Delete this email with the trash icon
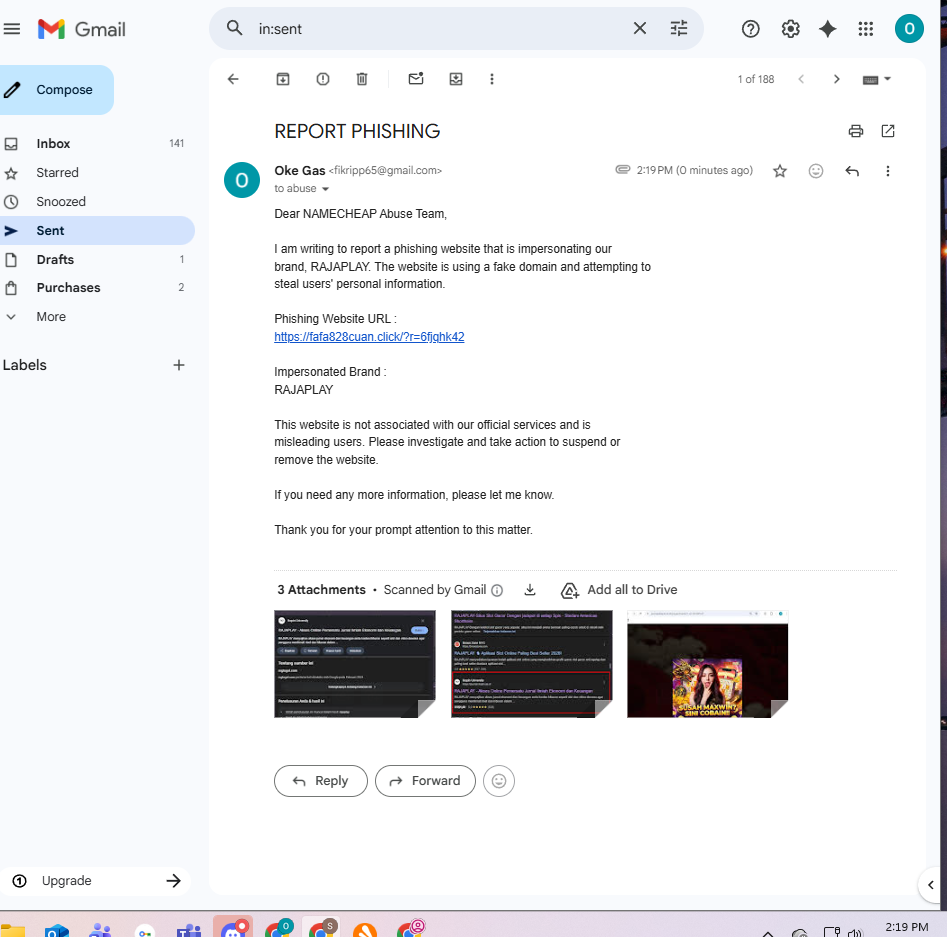The image size is (947, 937). tap(362, 79)
